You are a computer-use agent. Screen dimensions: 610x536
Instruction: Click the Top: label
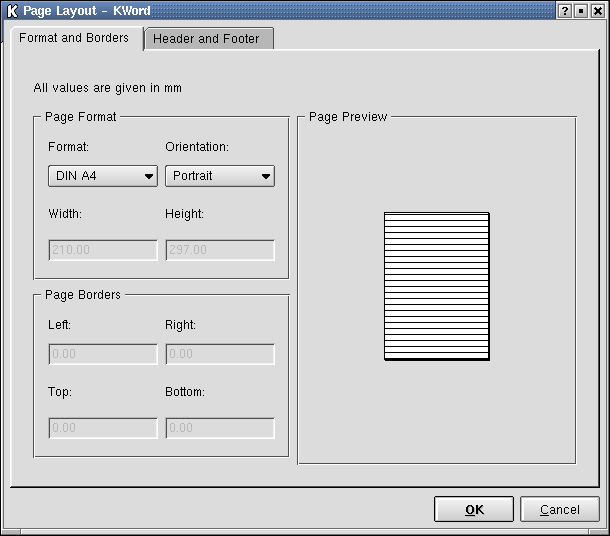(60, 392)
